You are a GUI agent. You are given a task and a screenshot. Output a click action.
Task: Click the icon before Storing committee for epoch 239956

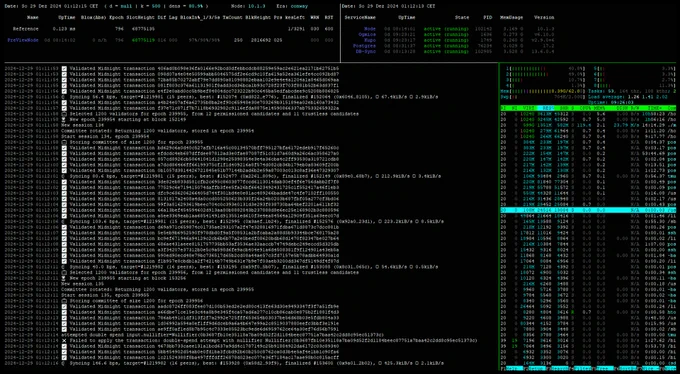click(x=64, y=301)
